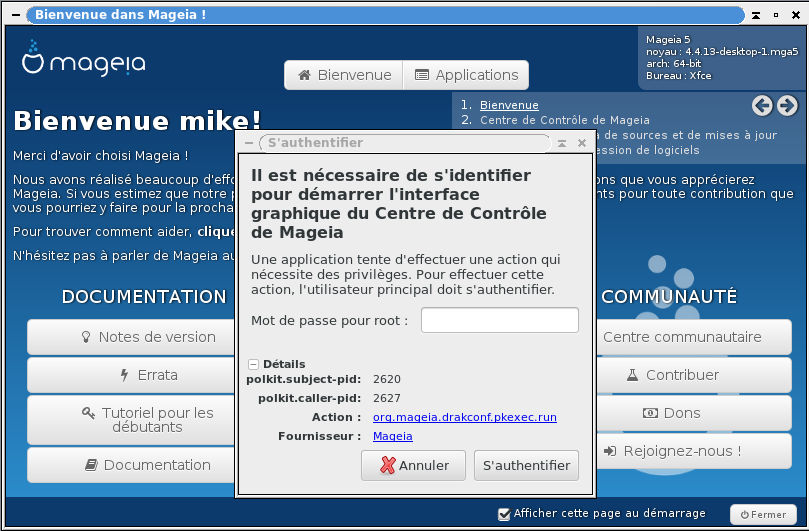Viewport: 809px width, 531px height.
Task: Open org.mageia.drakconf.pkexec.run action link
Action: click(464, 417)
